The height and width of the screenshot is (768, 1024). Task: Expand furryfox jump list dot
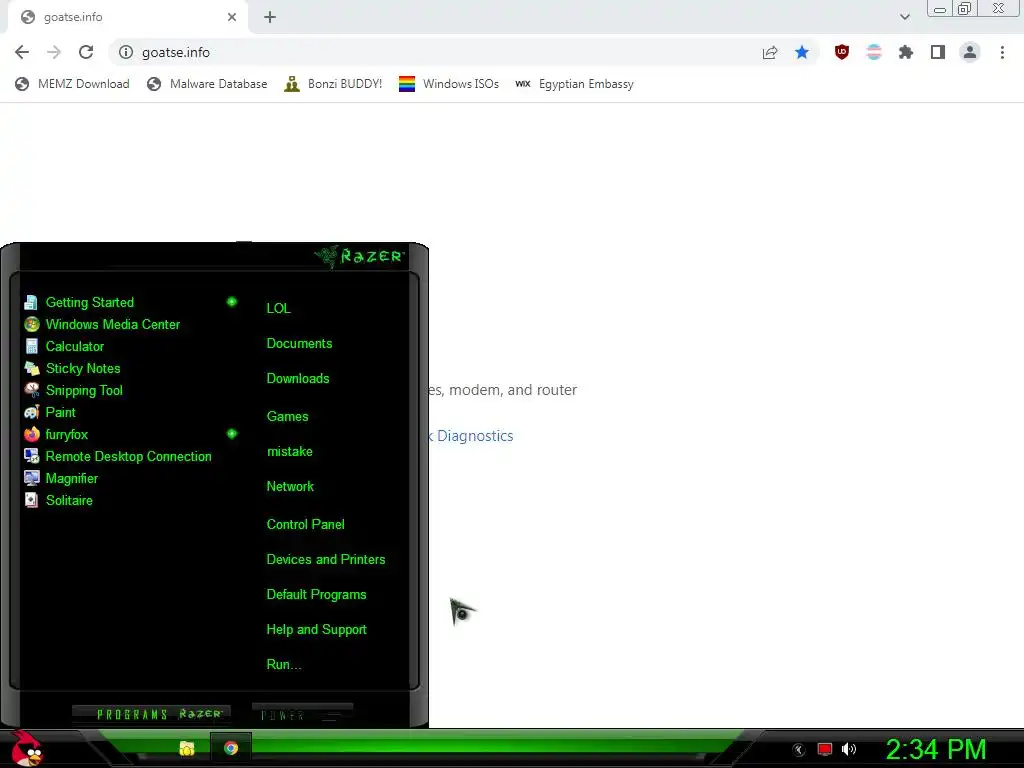pyautogui.click(x=231, y=434)
